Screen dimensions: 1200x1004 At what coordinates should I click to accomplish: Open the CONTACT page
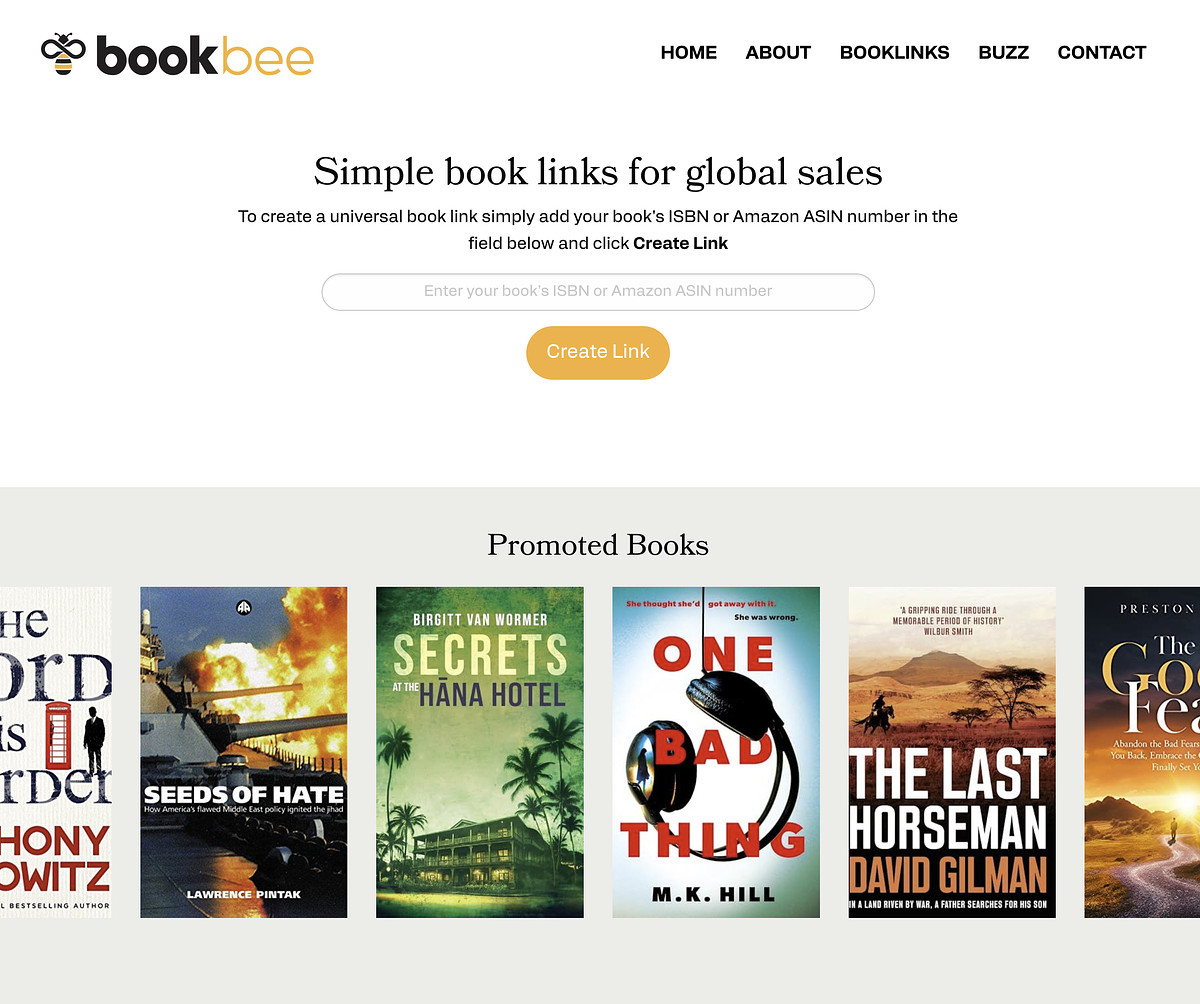(x=1102, y=53)
